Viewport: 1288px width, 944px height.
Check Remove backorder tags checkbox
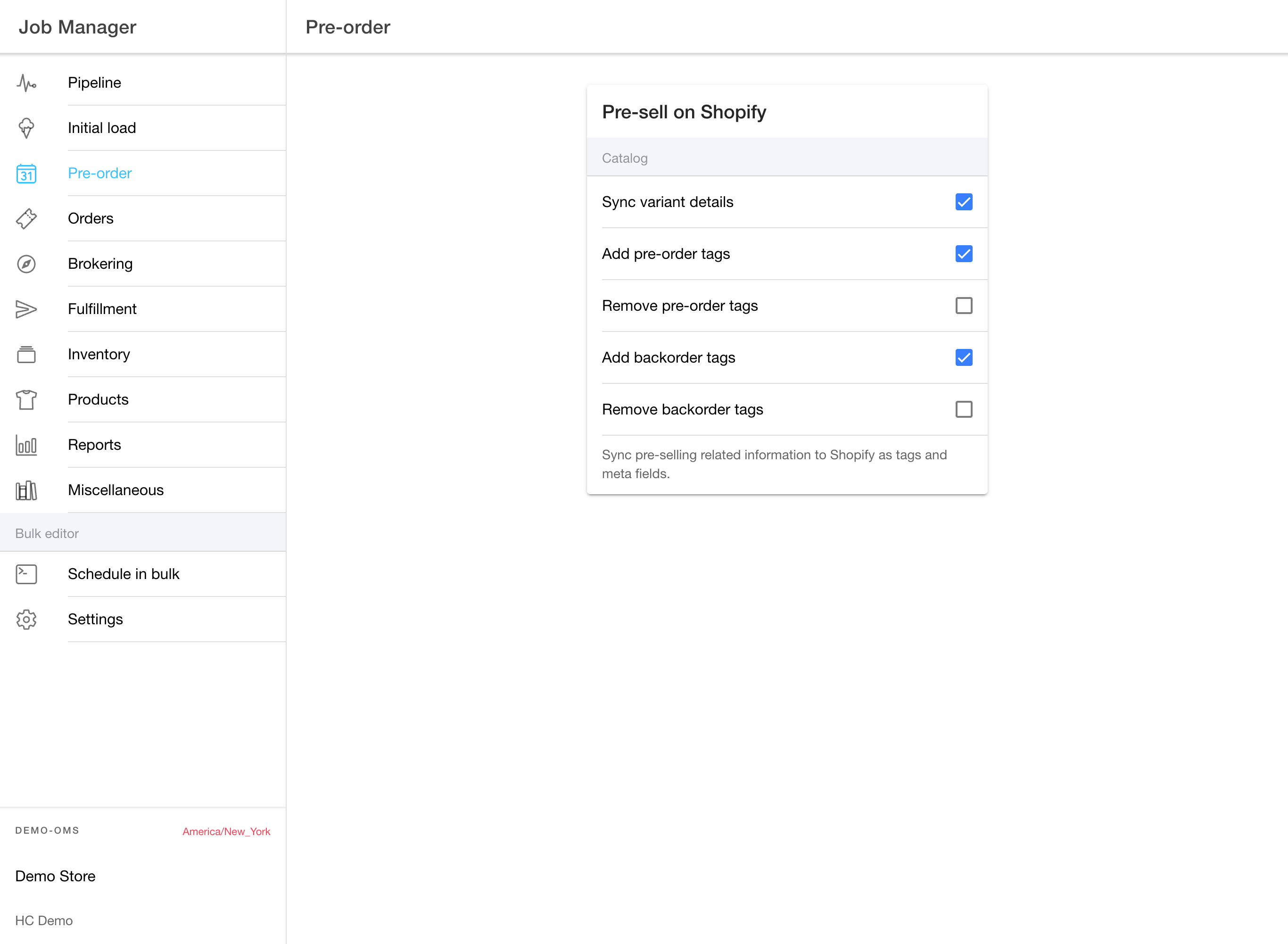point(964,409)
